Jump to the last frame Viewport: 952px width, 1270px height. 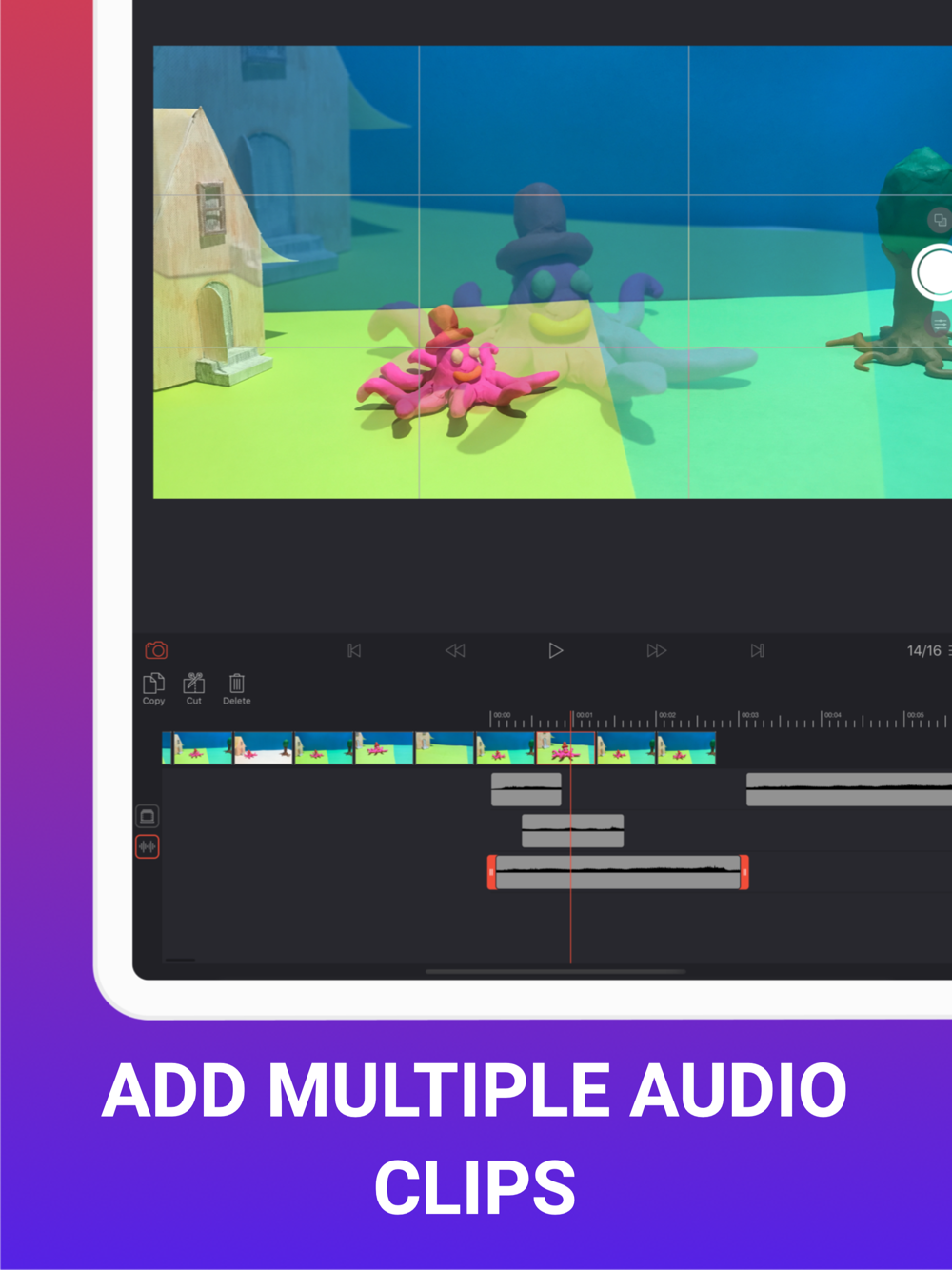point(758,650)
